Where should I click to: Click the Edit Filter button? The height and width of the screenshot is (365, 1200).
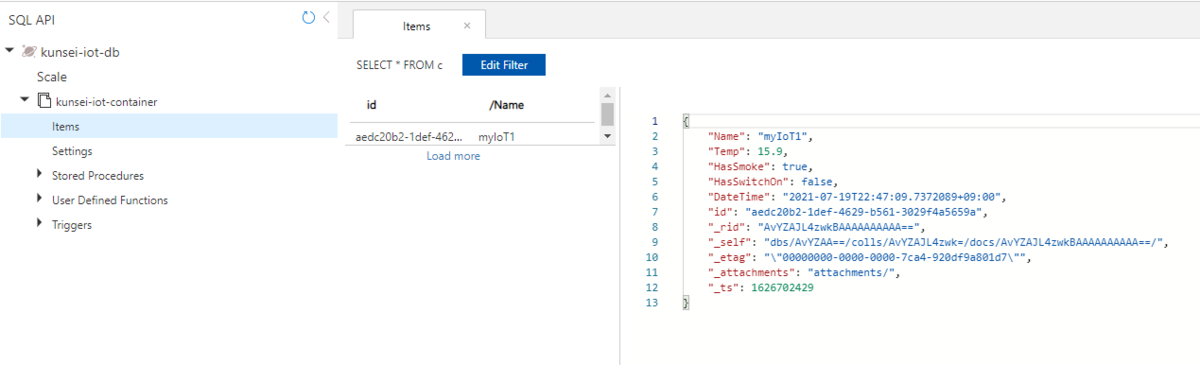(x=504, y=65)
